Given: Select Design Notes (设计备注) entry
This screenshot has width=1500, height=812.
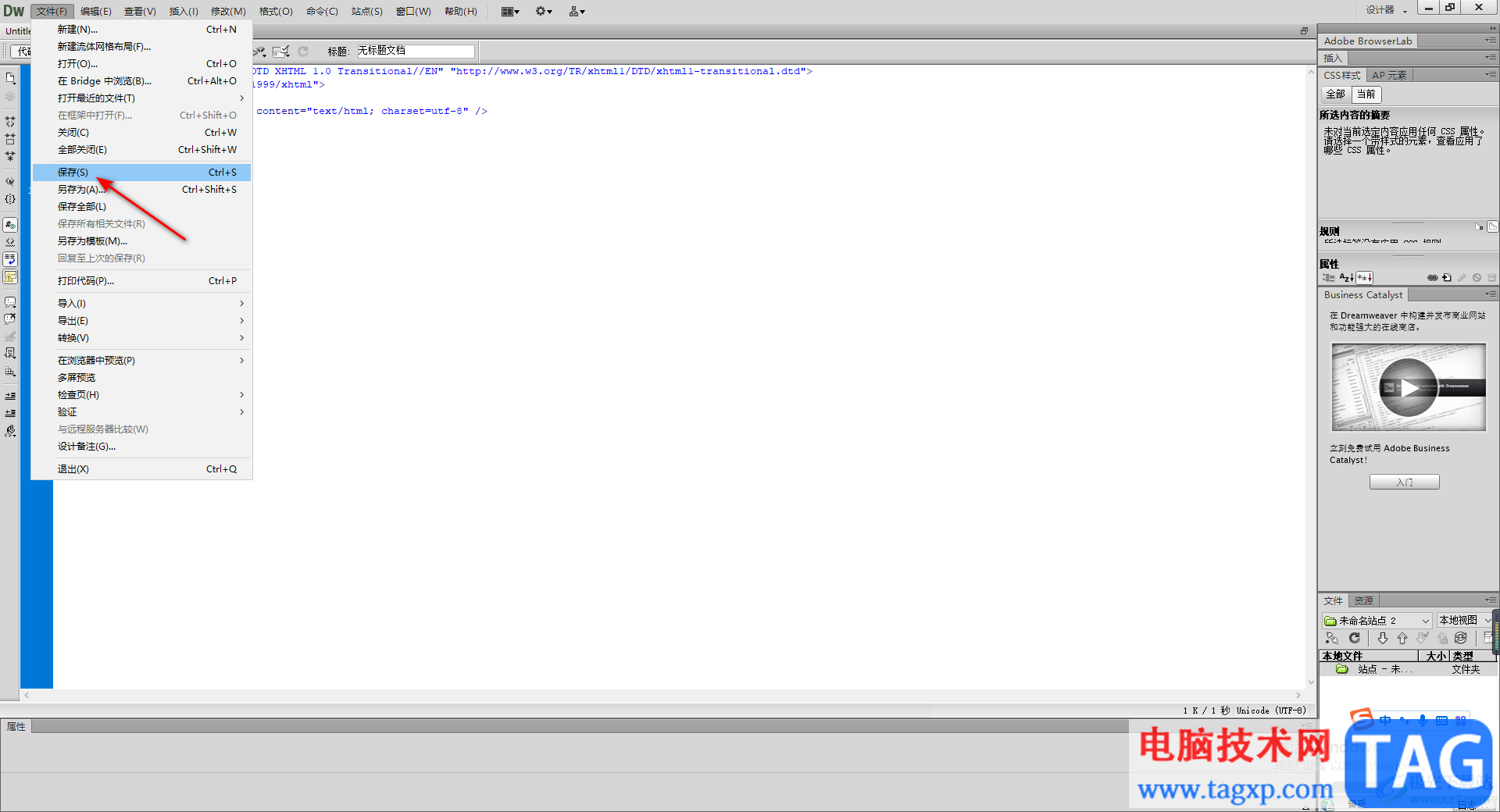Looking at the screenshot, I should (x=141, y=447).
